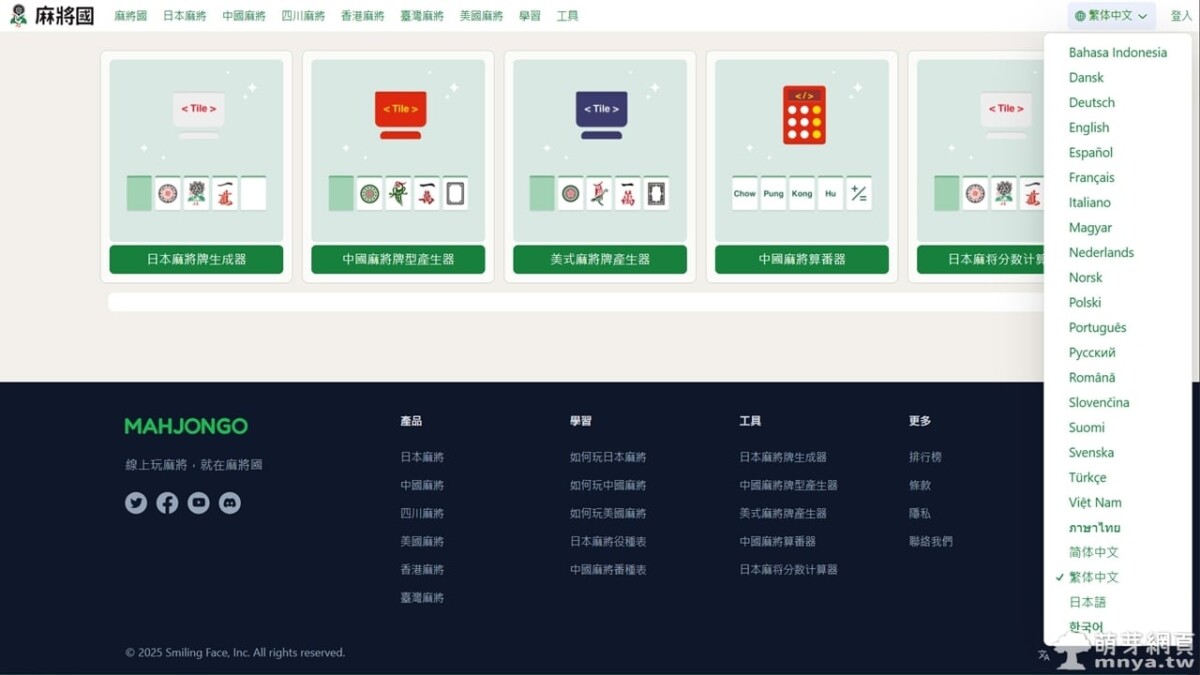Click the red calculator illustration
Screen dimensions: 1200x675
(x=803, y=115)
